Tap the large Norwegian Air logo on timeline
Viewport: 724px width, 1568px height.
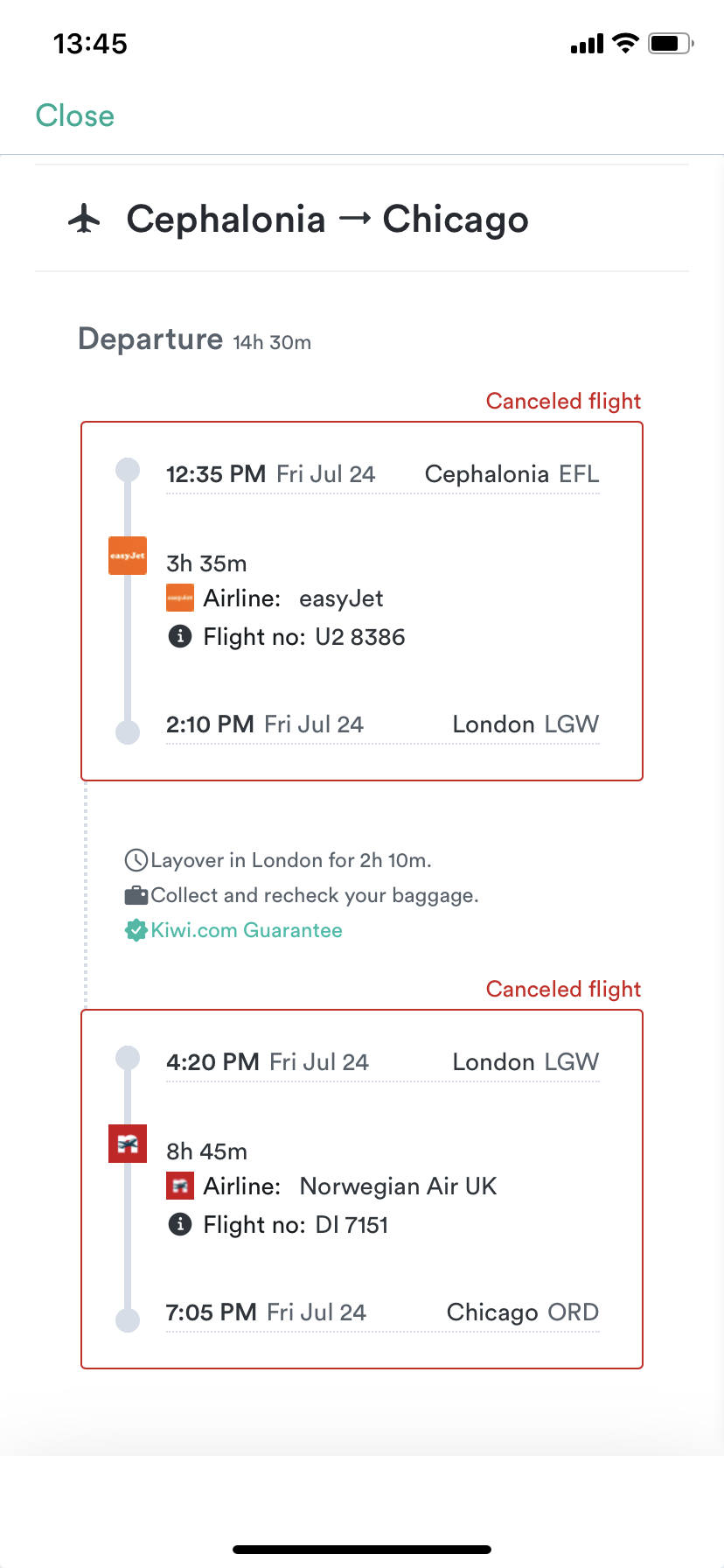[128, 1144]
